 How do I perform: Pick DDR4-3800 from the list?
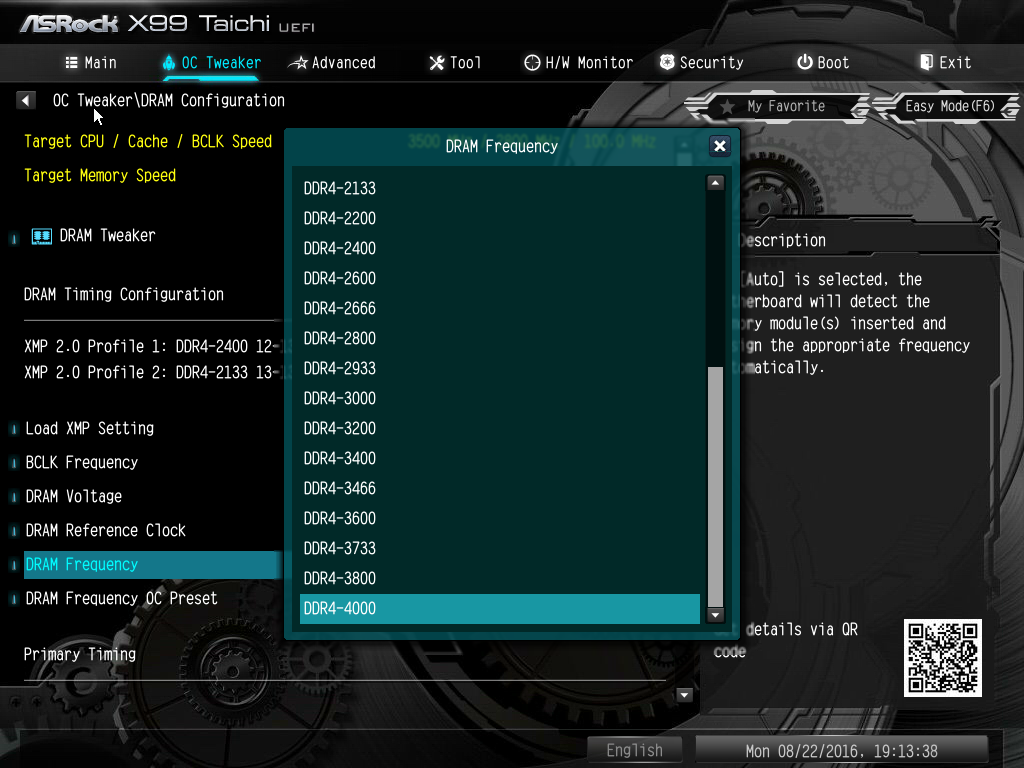click(x=500, y=579)
